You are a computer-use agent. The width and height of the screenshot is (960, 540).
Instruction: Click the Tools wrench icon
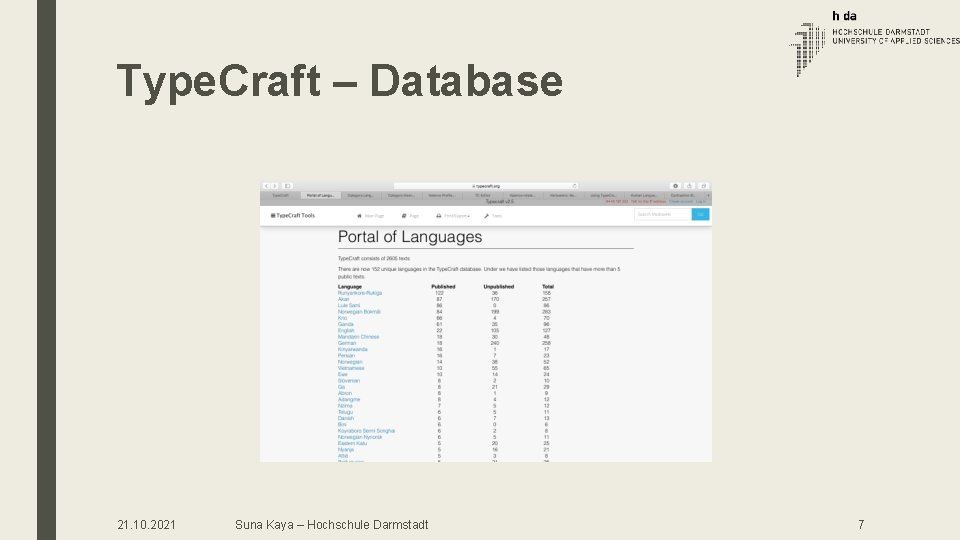(x=487, y=216)
